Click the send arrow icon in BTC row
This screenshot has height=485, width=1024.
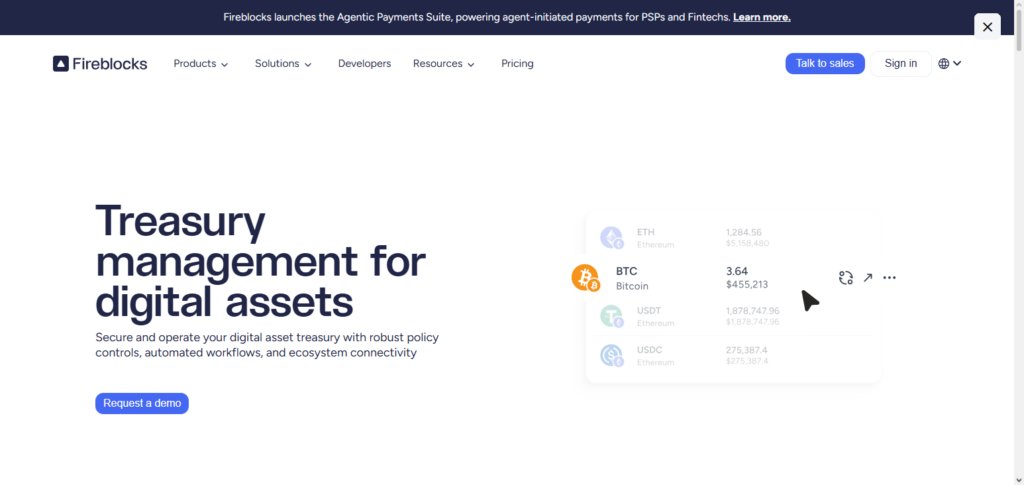click(x=868, y=277)
